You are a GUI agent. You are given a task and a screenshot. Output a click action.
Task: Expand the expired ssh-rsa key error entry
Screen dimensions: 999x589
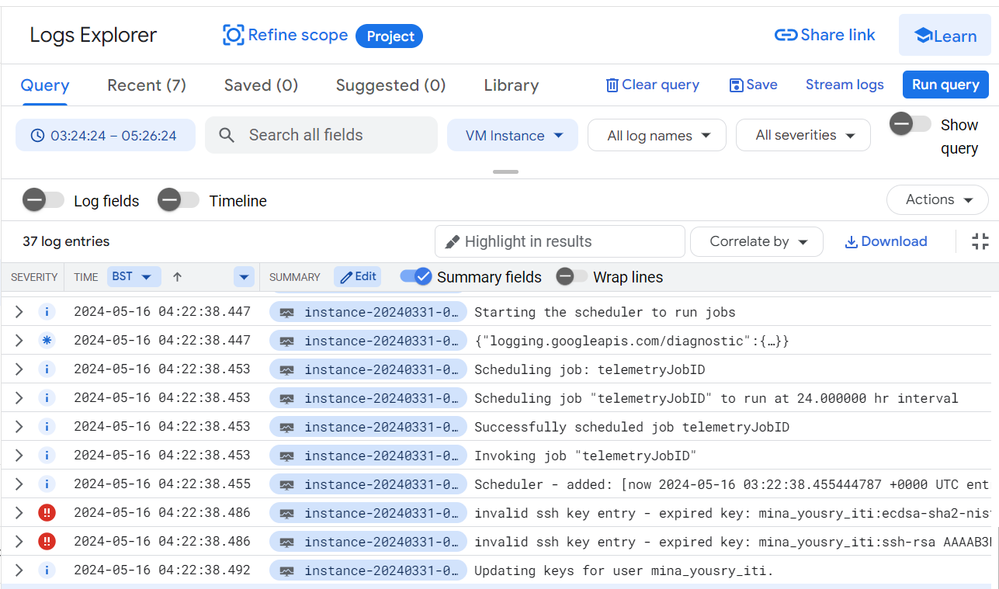(x=18, y=541)
